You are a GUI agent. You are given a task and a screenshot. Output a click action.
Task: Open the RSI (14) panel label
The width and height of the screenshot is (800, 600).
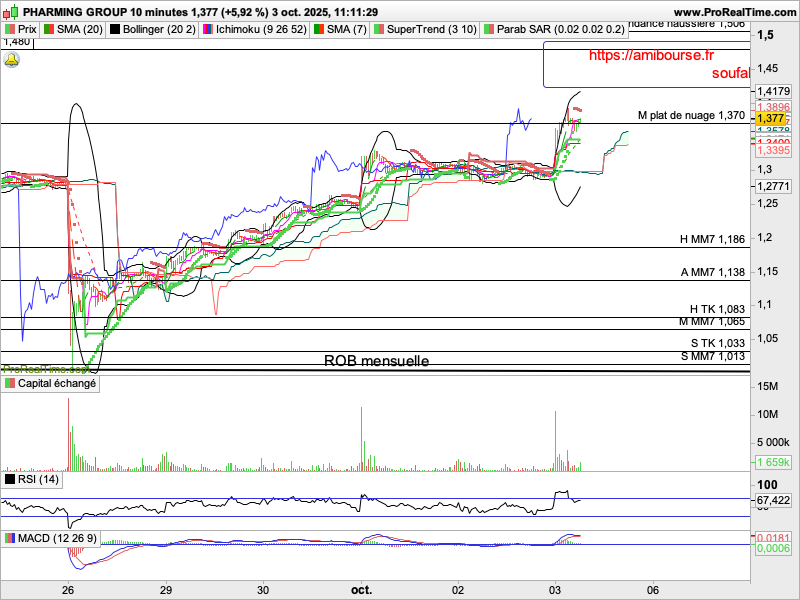(32, 480)
